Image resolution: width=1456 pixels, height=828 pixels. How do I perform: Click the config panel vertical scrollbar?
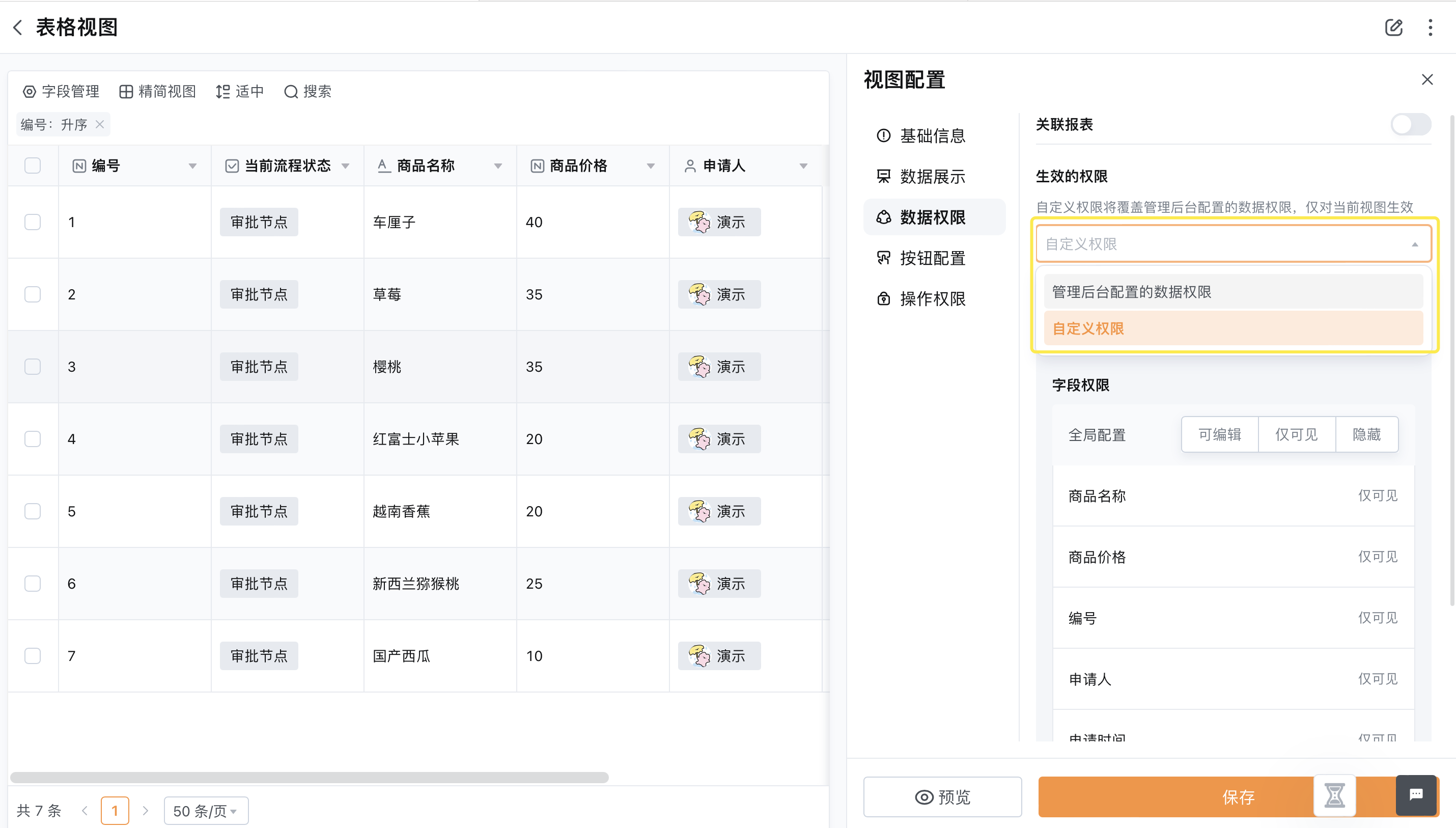pos(1451,360)
